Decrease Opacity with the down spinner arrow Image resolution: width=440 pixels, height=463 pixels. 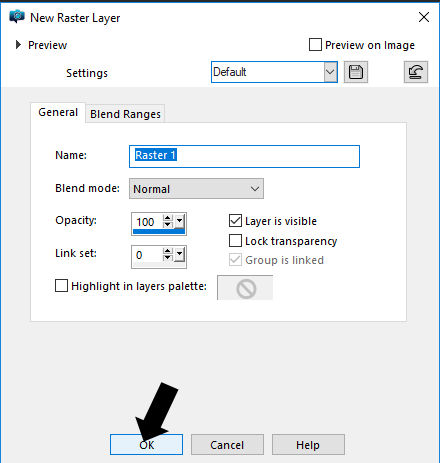[168, 225]
